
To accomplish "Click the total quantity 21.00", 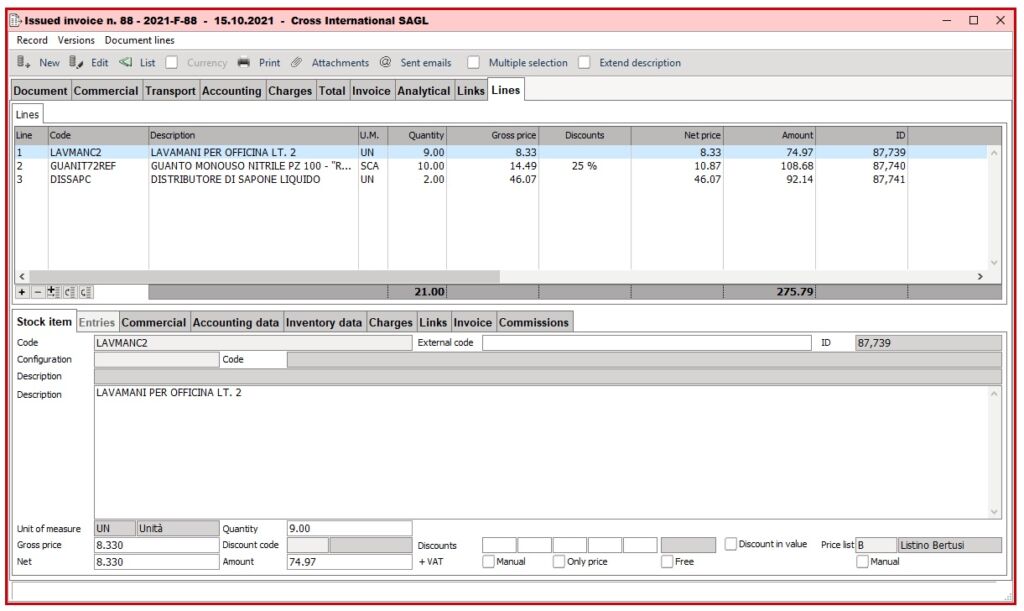I will [429, 292].
